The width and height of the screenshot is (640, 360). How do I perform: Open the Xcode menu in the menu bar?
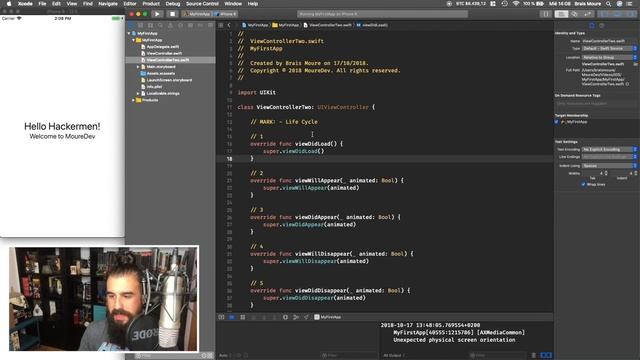[x=25, y=4]
